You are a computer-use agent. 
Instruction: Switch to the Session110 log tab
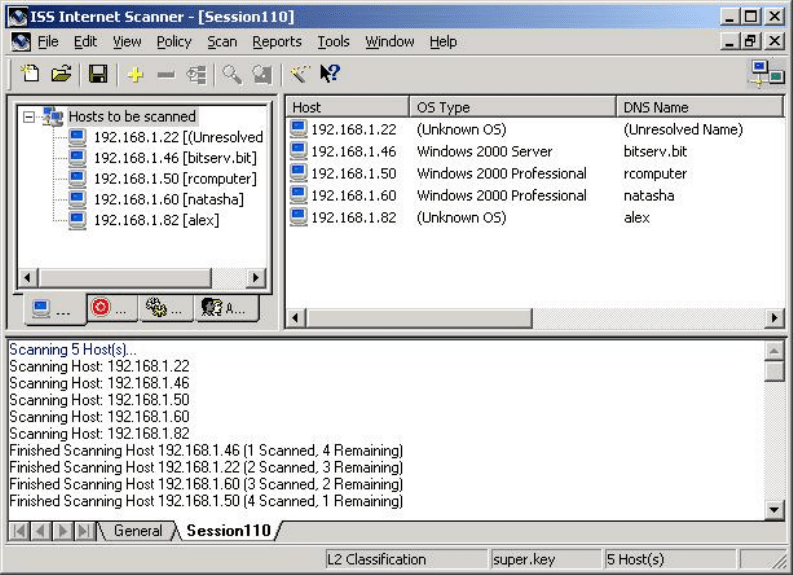coord(229,530)
